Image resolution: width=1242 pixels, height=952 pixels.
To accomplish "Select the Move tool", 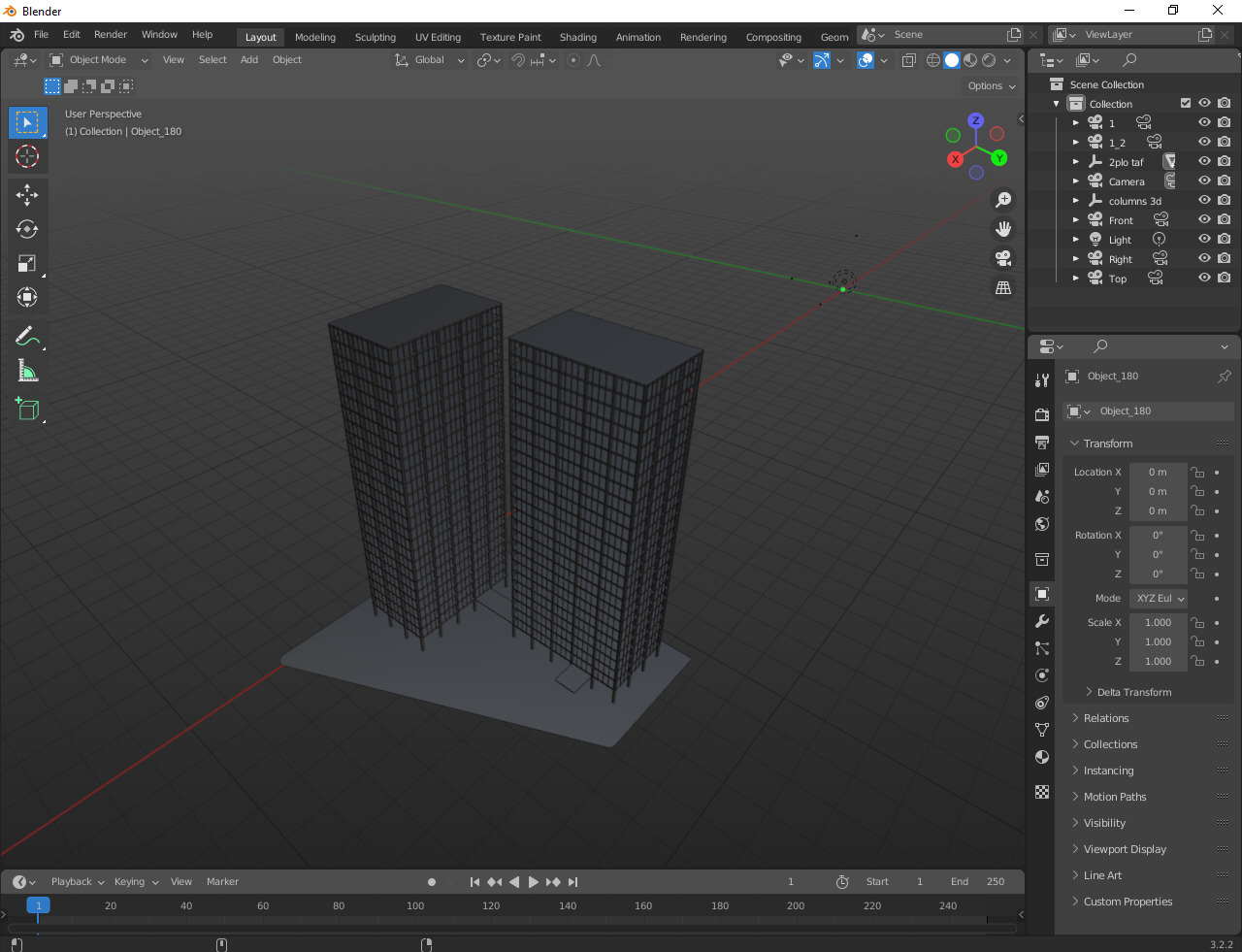I will click(27, 195).
